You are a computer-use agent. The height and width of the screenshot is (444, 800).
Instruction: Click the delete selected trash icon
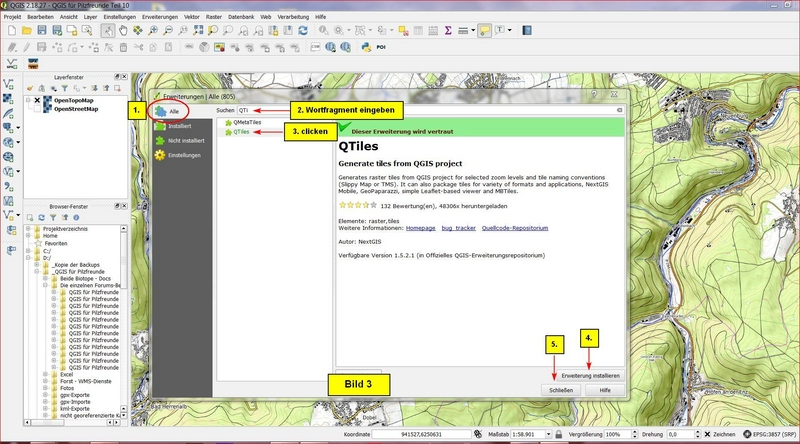[x=123, y=47]
